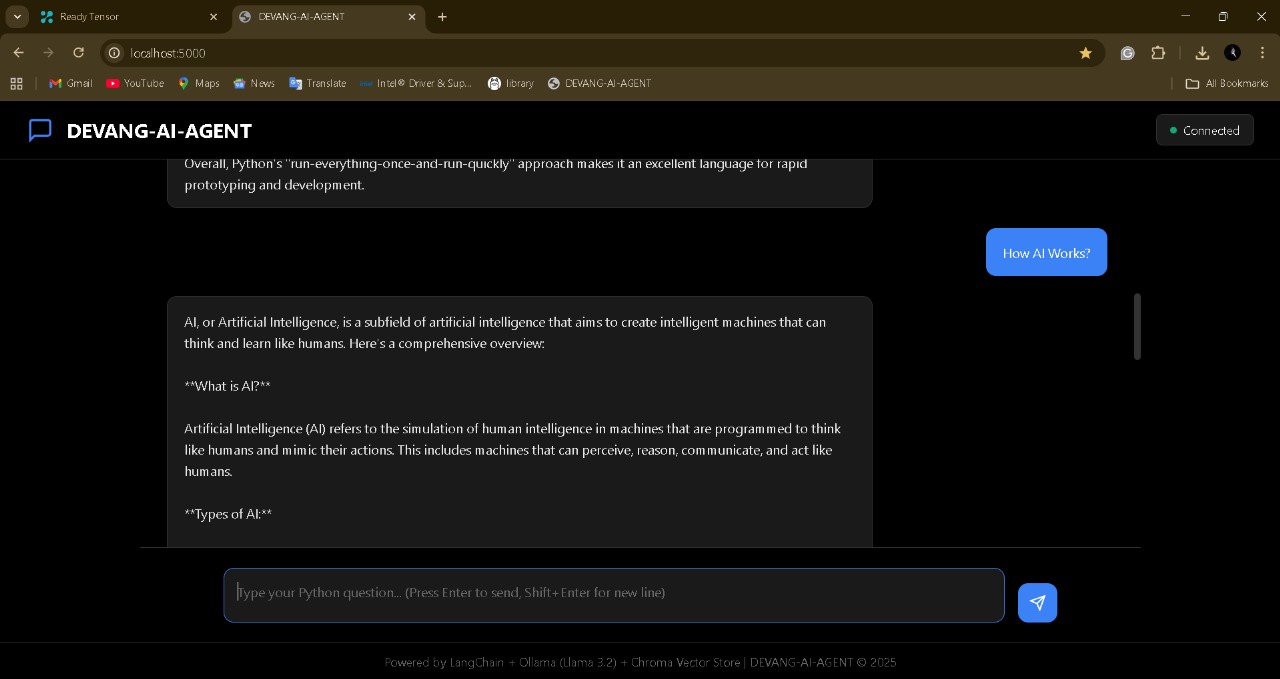Open the YouTube bookmark
The image size is (1280, 679).
tap(135, 84)
